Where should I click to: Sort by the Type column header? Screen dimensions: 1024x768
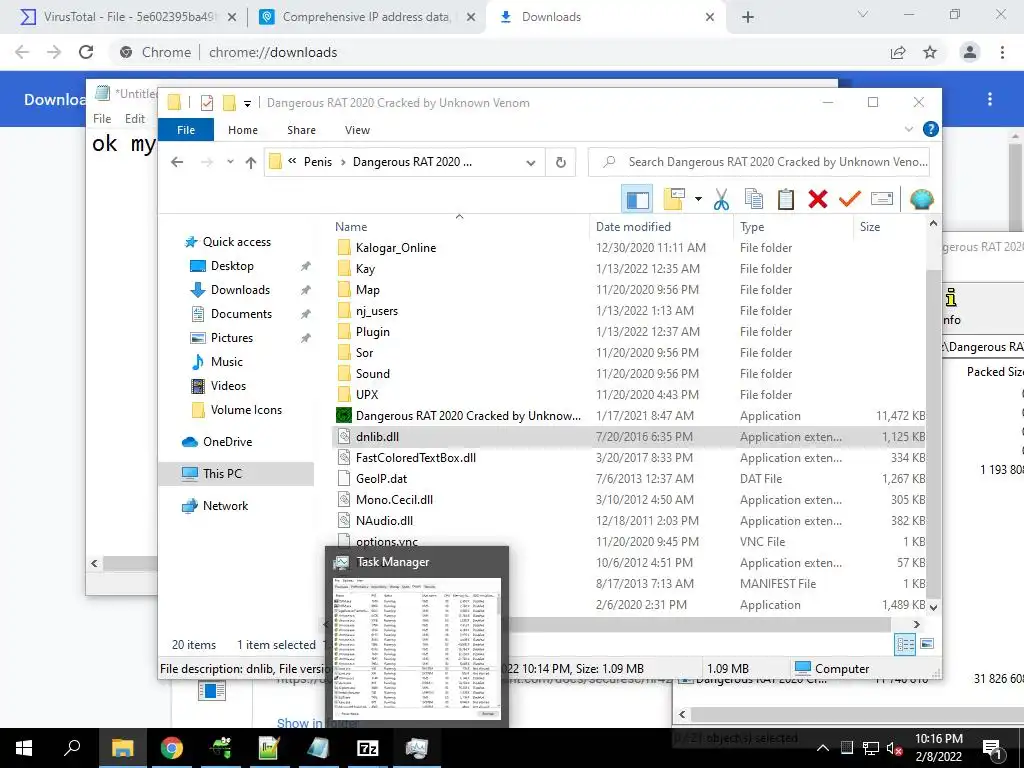793,227
